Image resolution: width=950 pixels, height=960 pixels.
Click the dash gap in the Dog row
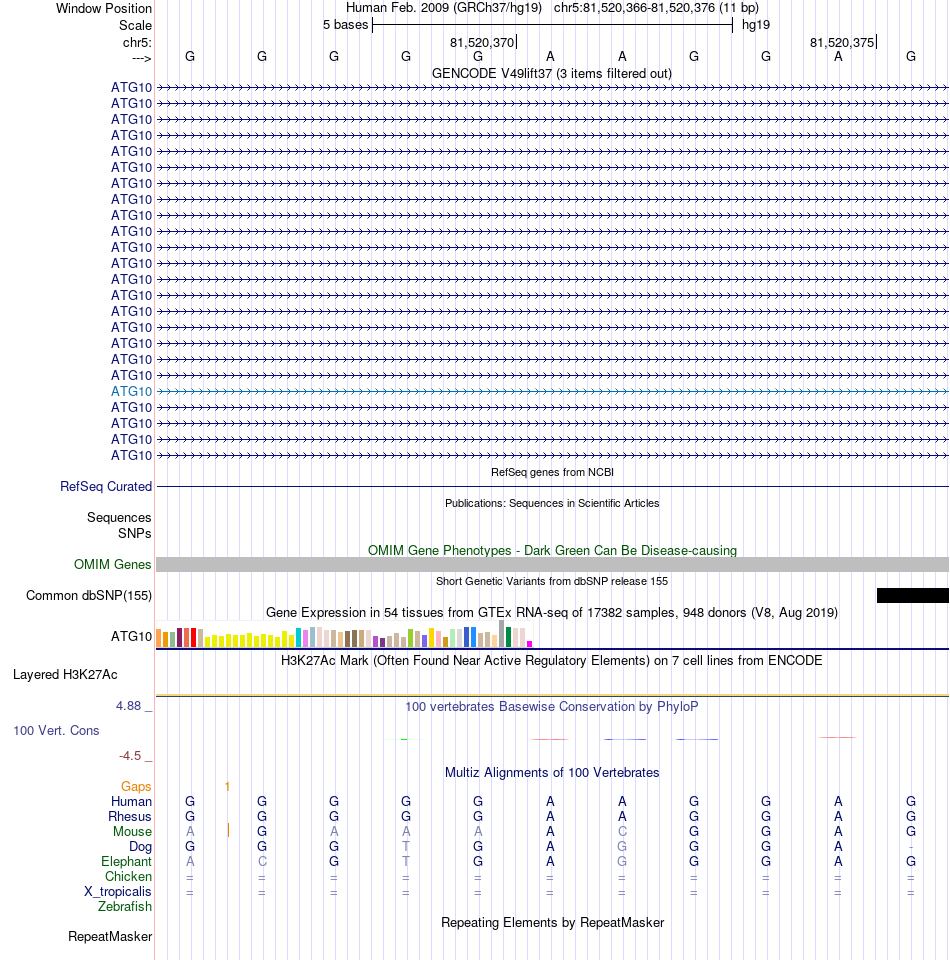point(911,847)
